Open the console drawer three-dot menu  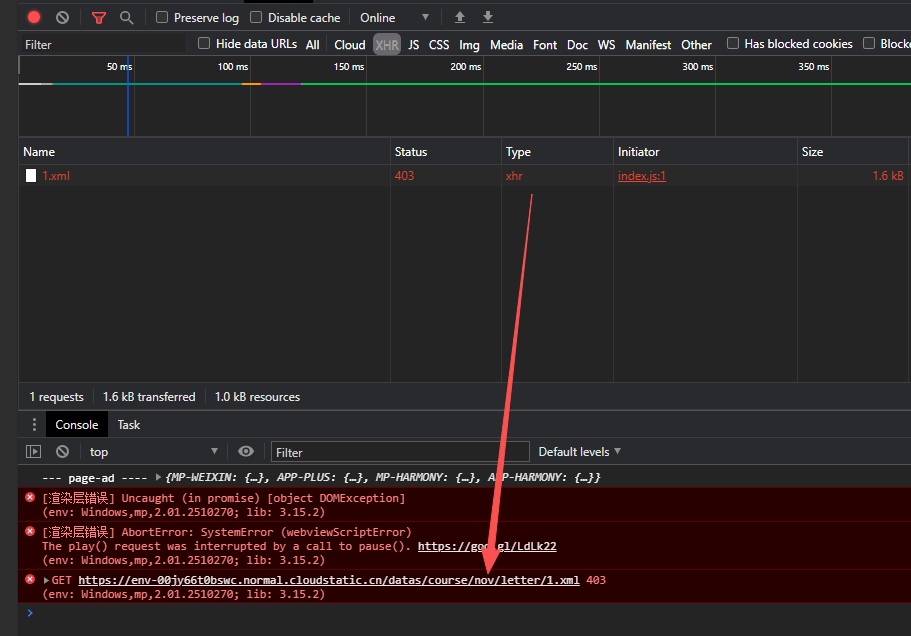[34, 425]
